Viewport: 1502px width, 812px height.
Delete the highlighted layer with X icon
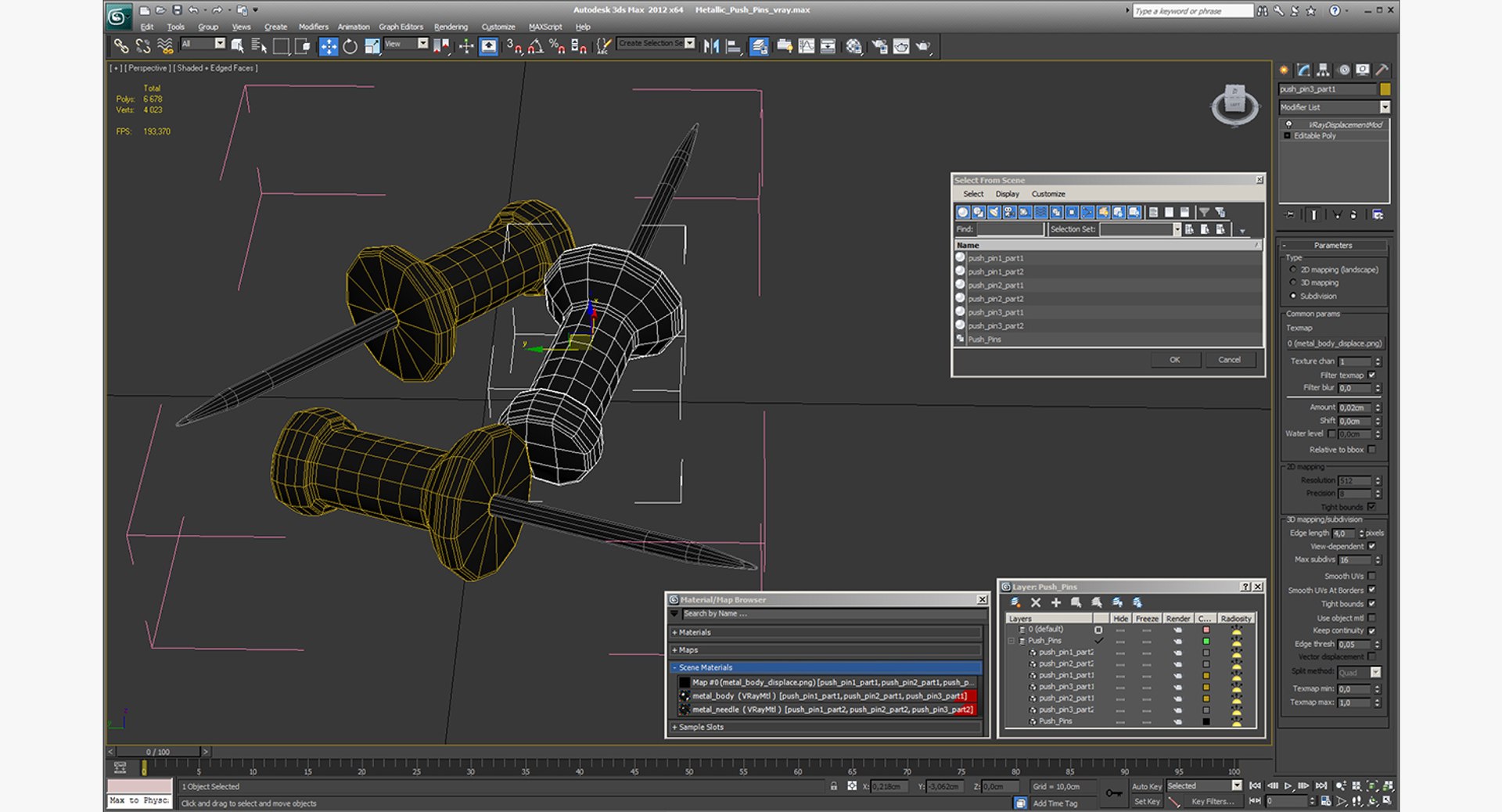1036,602
